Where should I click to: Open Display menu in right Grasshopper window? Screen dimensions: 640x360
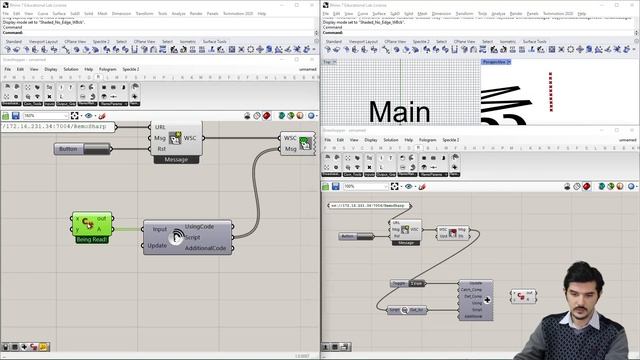pyautogui.click(x=371, y=140)
